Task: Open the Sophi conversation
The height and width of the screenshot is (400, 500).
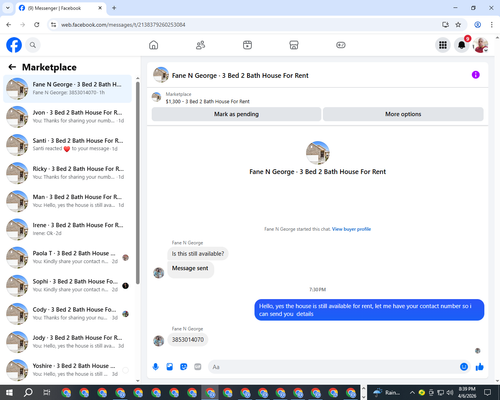Action: (67, 286)
